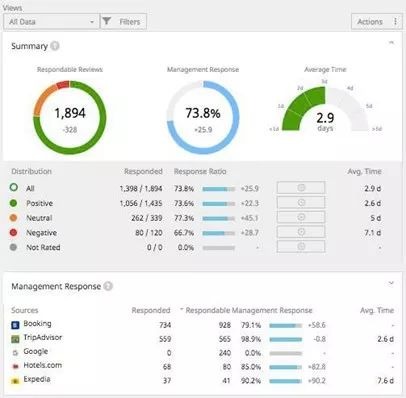
Task: Click the Response Ratio column header
Action: (x=200, y=171)
